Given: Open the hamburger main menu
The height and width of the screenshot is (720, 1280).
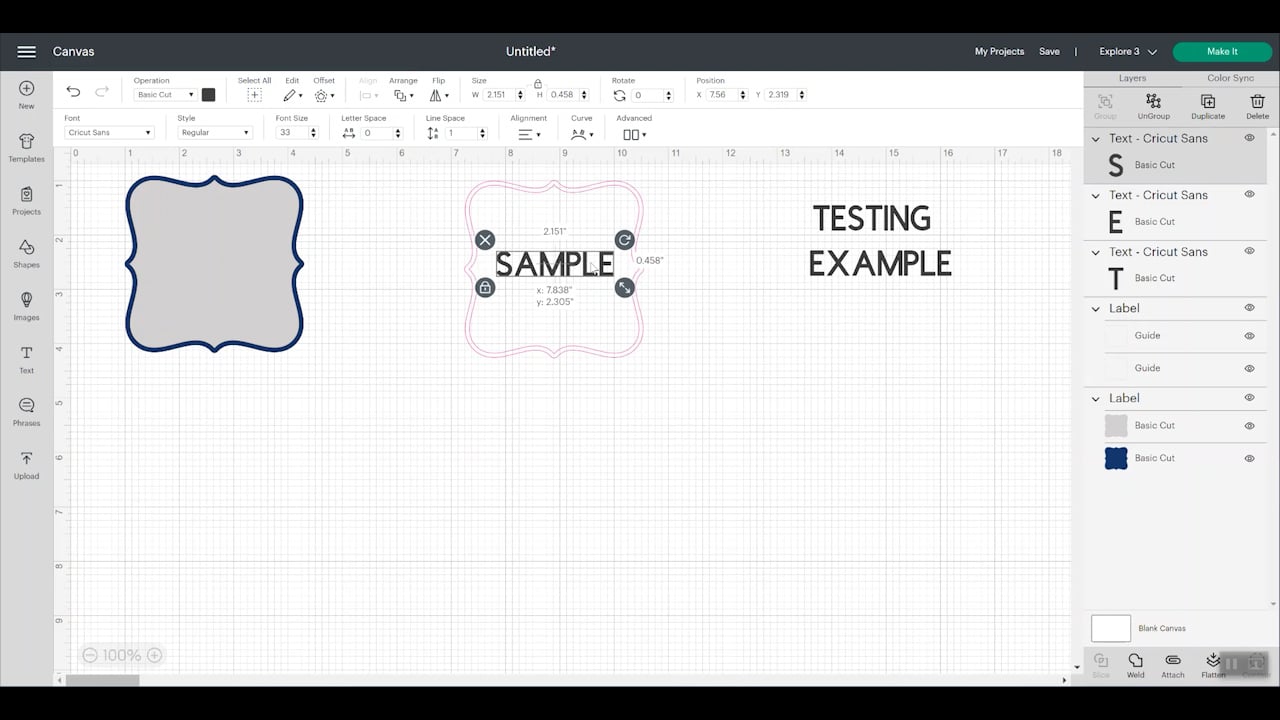Looking at the screenshot, I should (27, 52).
